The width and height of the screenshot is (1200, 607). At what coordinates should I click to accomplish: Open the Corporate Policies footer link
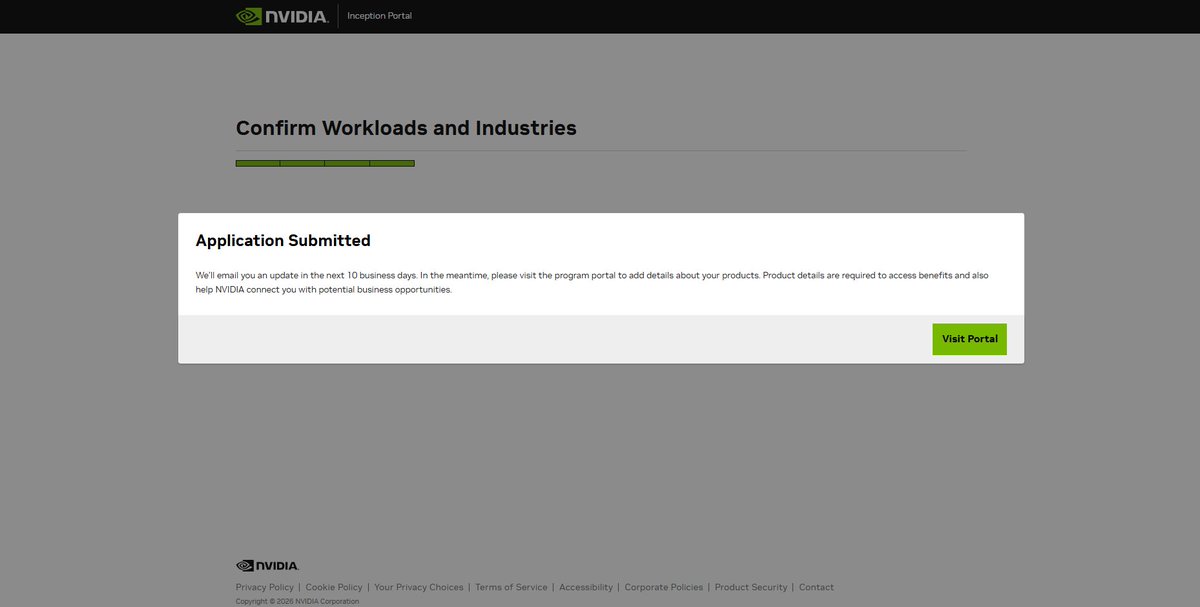click(x=664, y=588)
